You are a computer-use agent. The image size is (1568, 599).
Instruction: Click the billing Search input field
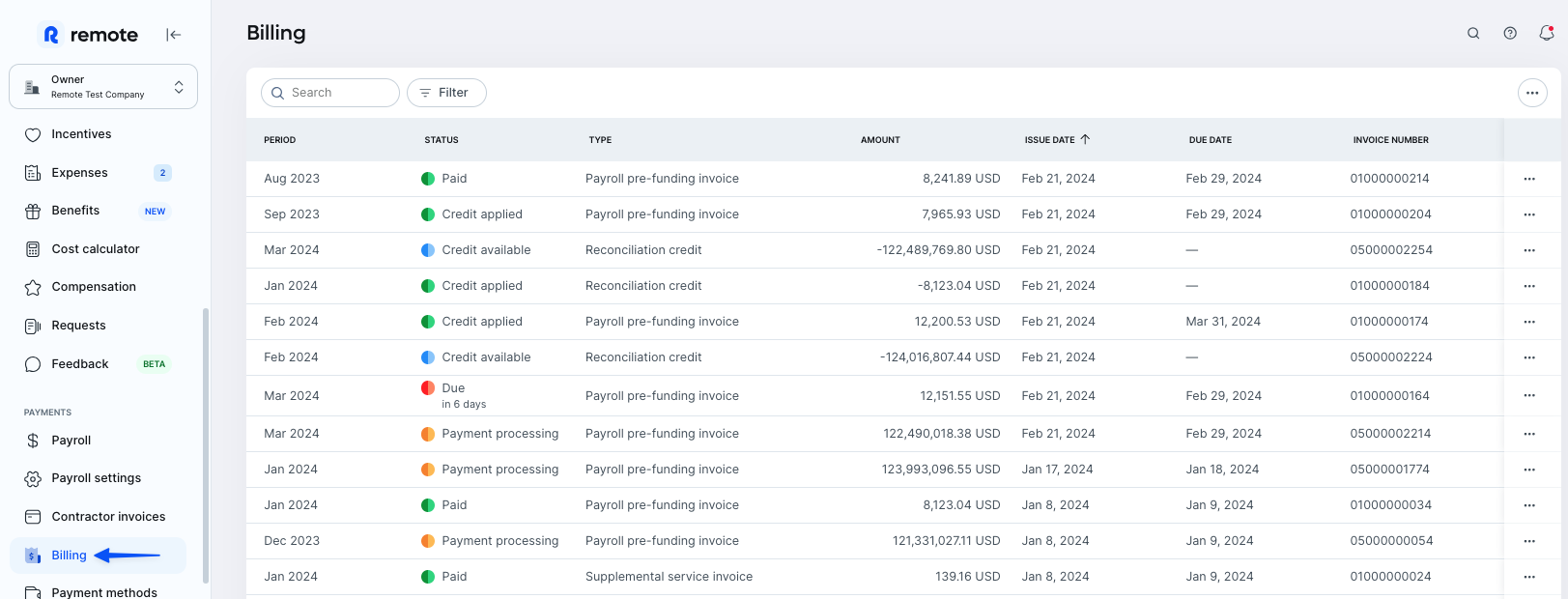[x=340, y=93]
